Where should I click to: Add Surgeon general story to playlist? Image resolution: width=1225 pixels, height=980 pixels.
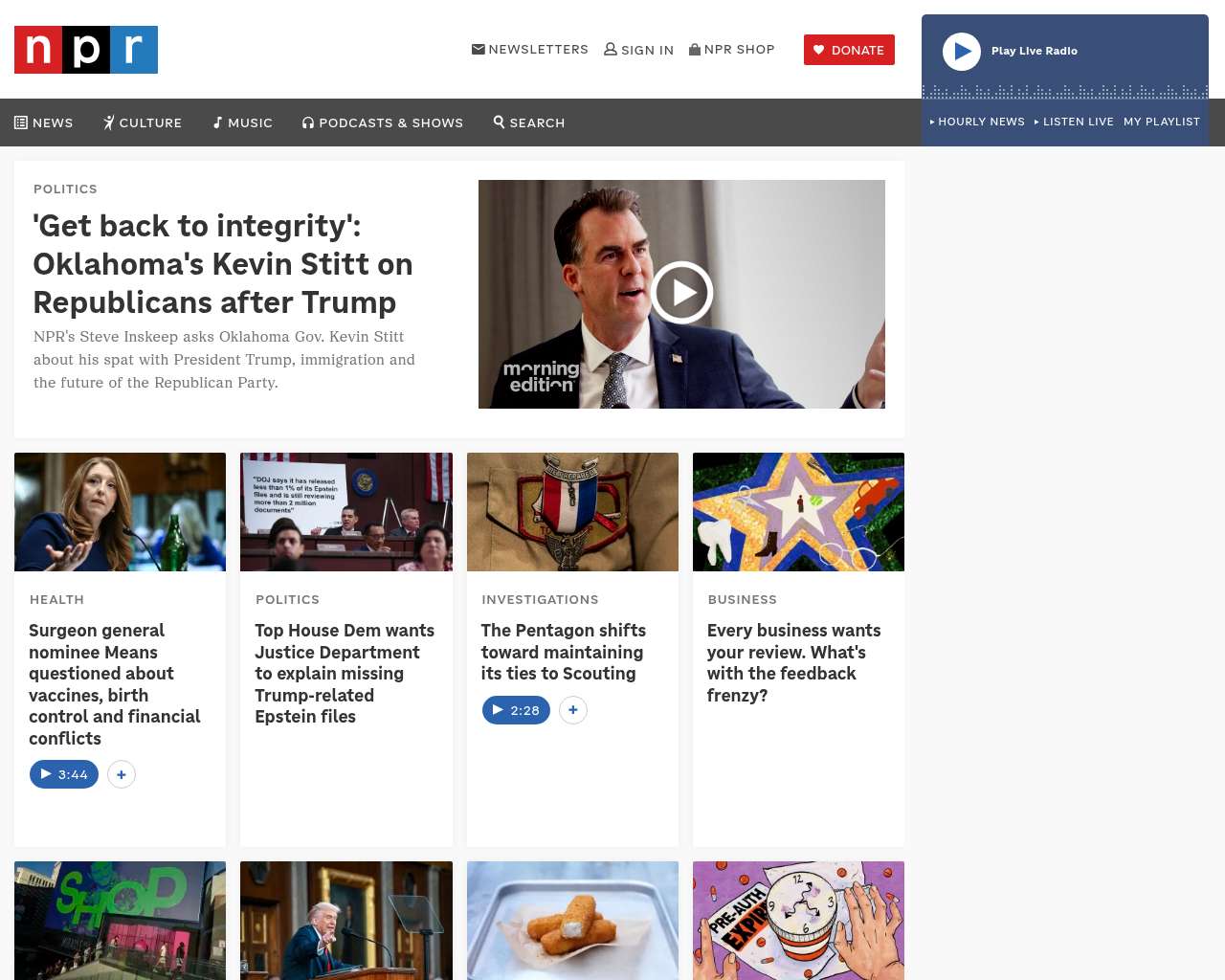click(x=122, y=774)
